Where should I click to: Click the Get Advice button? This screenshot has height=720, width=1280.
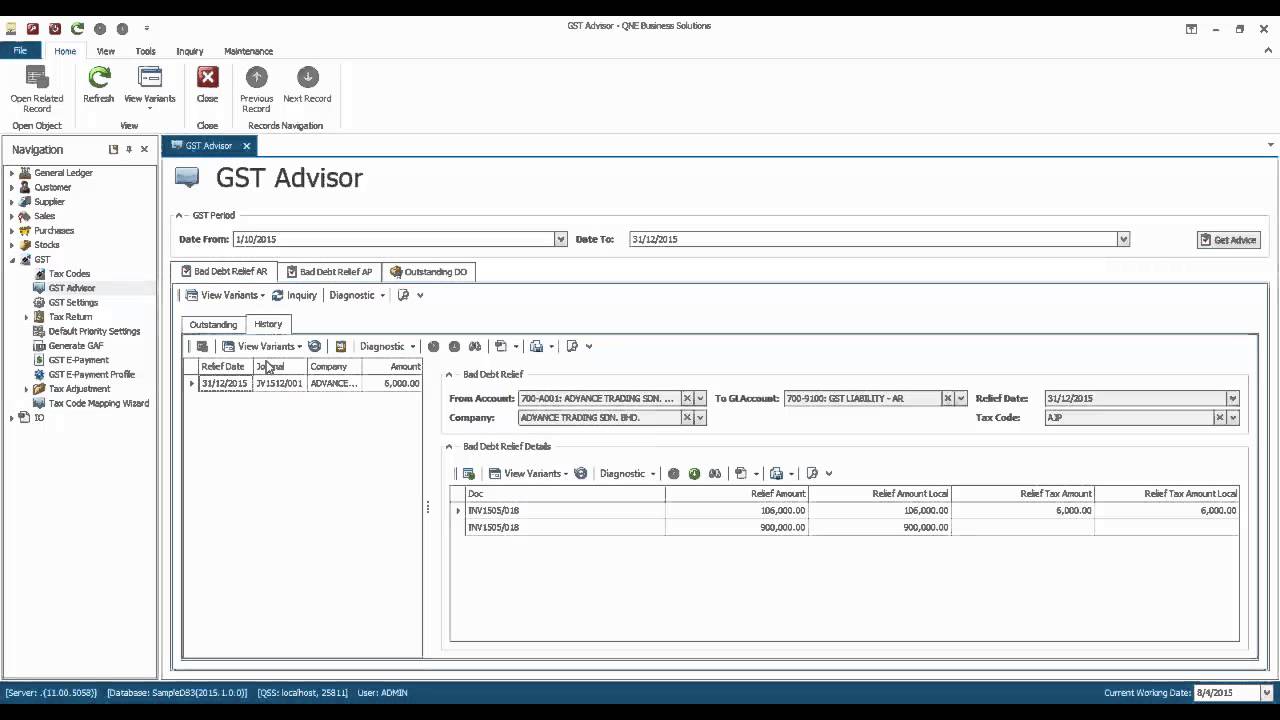point(1228,240)
